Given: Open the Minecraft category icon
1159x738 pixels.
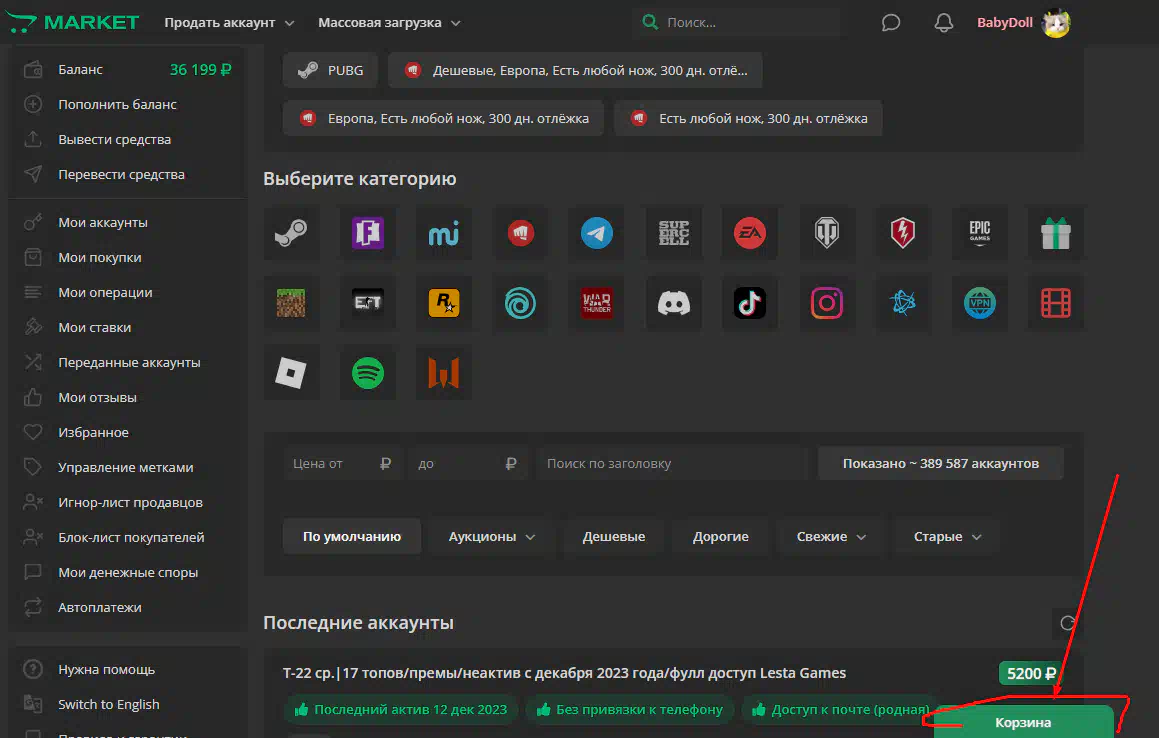Looking at the screenshot, I should (291, 302).
